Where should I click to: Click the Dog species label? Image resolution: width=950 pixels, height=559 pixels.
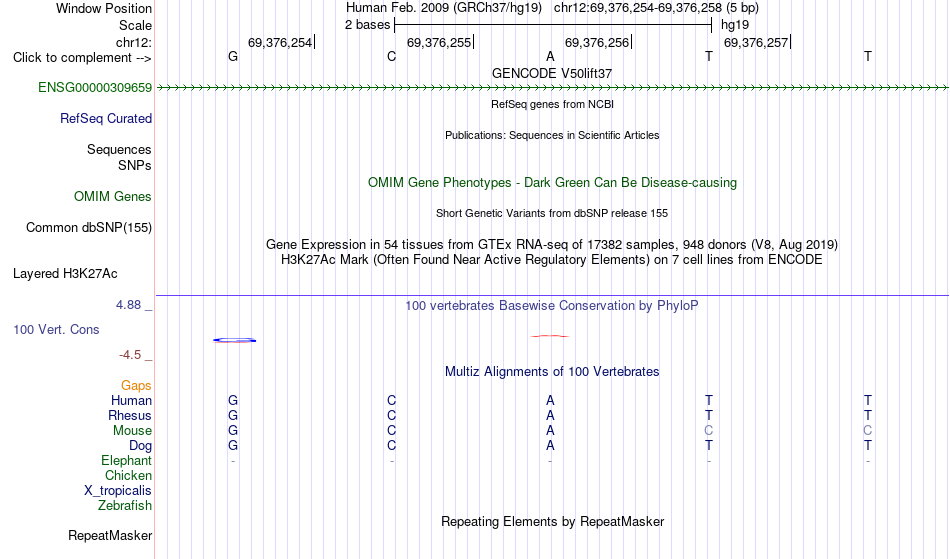[140, 446]
